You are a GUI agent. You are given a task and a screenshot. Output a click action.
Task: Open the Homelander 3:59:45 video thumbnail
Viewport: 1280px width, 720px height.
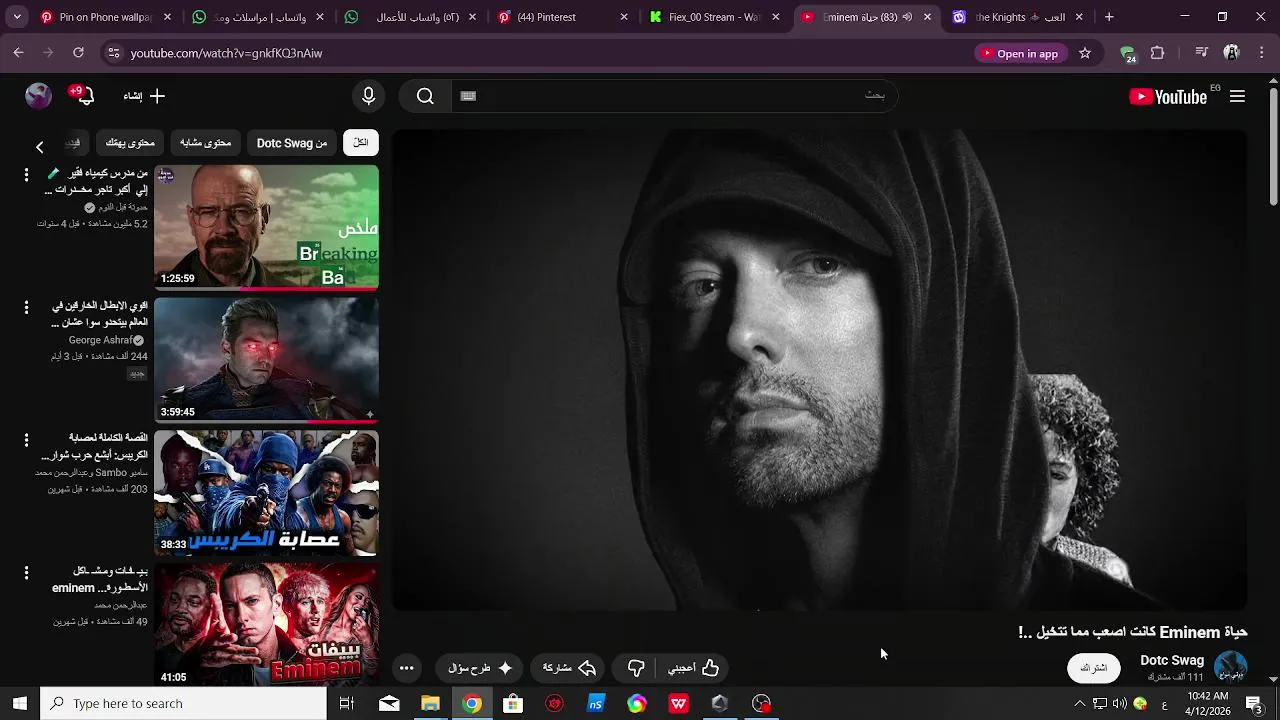pyautogui.click(x=266, y=361)
